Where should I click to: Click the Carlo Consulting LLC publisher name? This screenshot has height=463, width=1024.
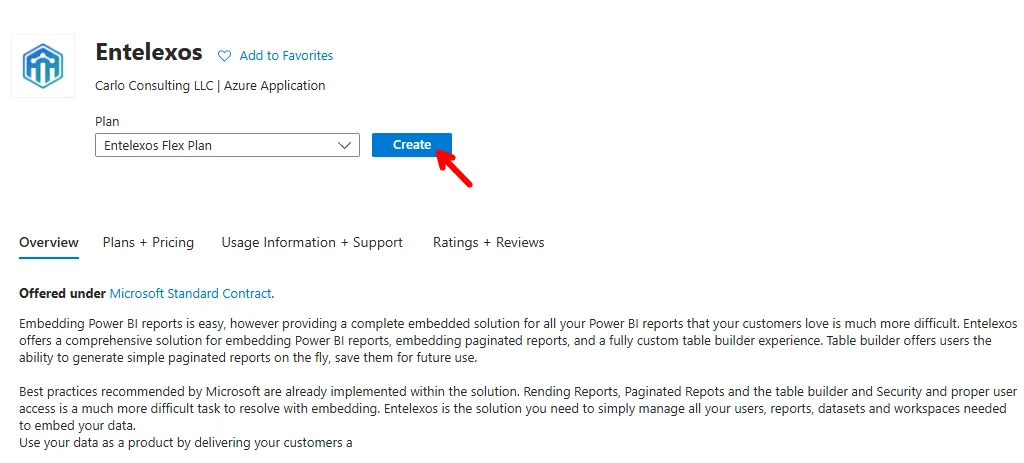154,86
